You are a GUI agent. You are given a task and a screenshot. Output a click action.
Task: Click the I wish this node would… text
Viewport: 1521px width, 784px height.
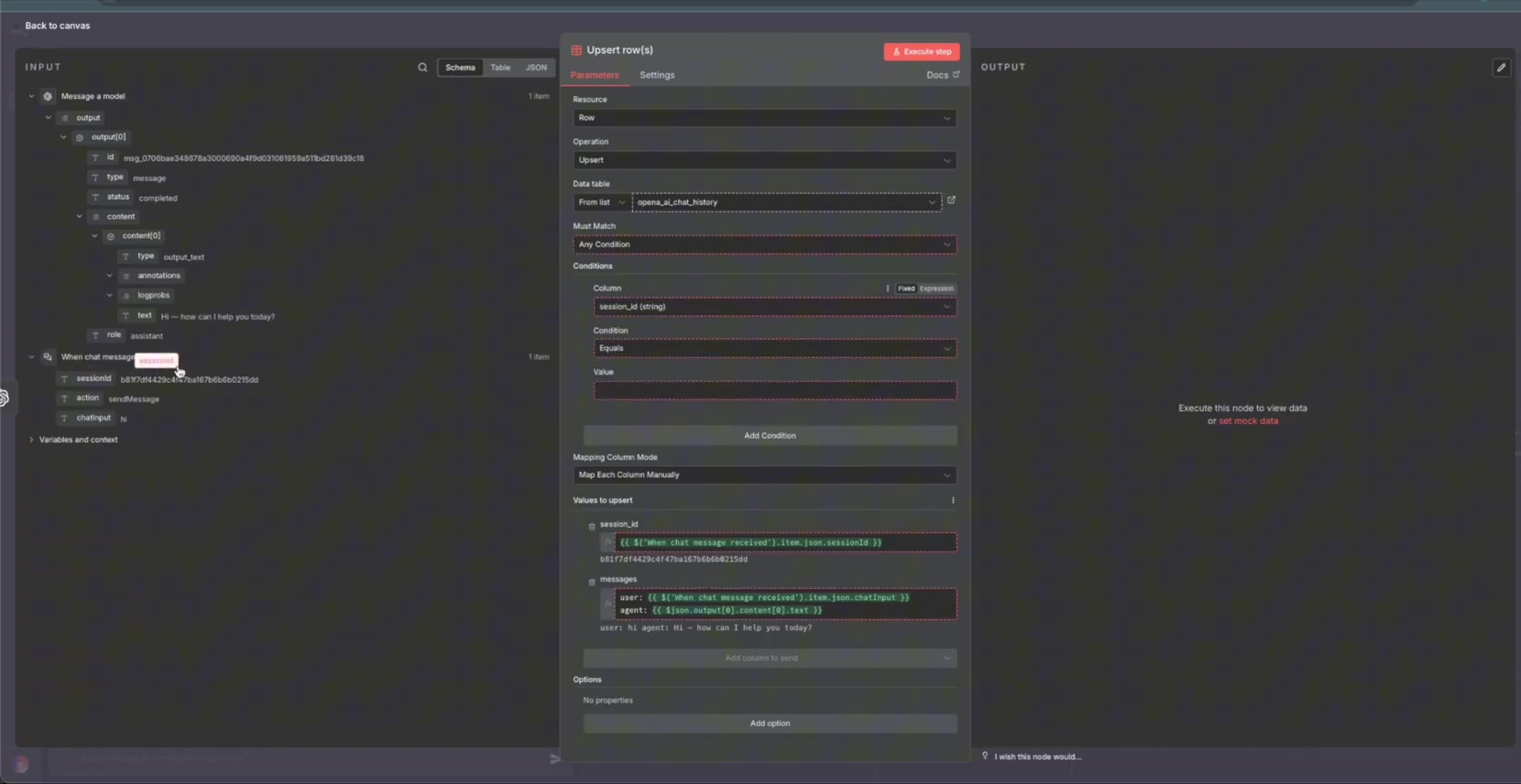[x=1037, y=757]
